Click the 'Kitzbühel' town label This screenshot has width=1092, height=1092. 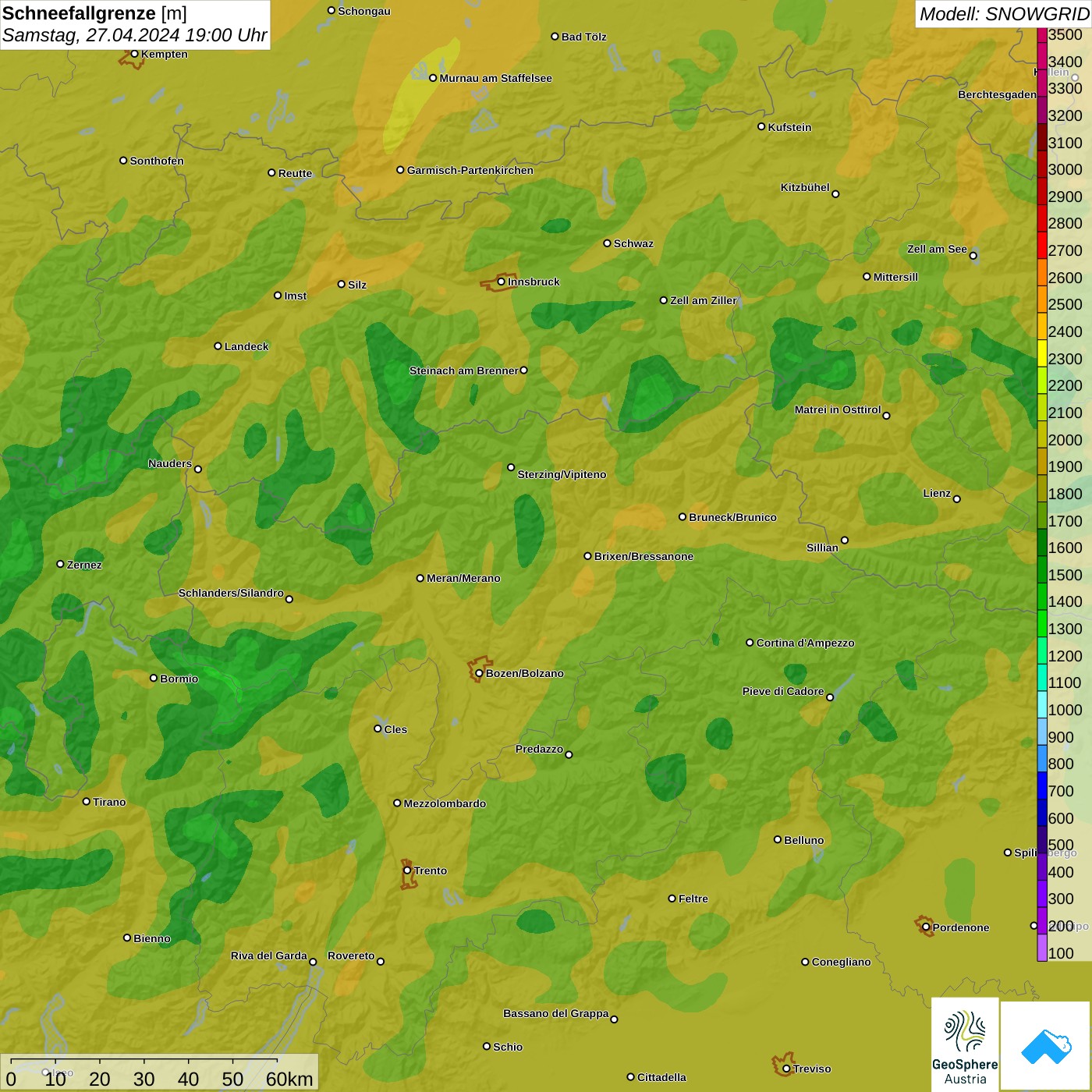pos(805,187)
